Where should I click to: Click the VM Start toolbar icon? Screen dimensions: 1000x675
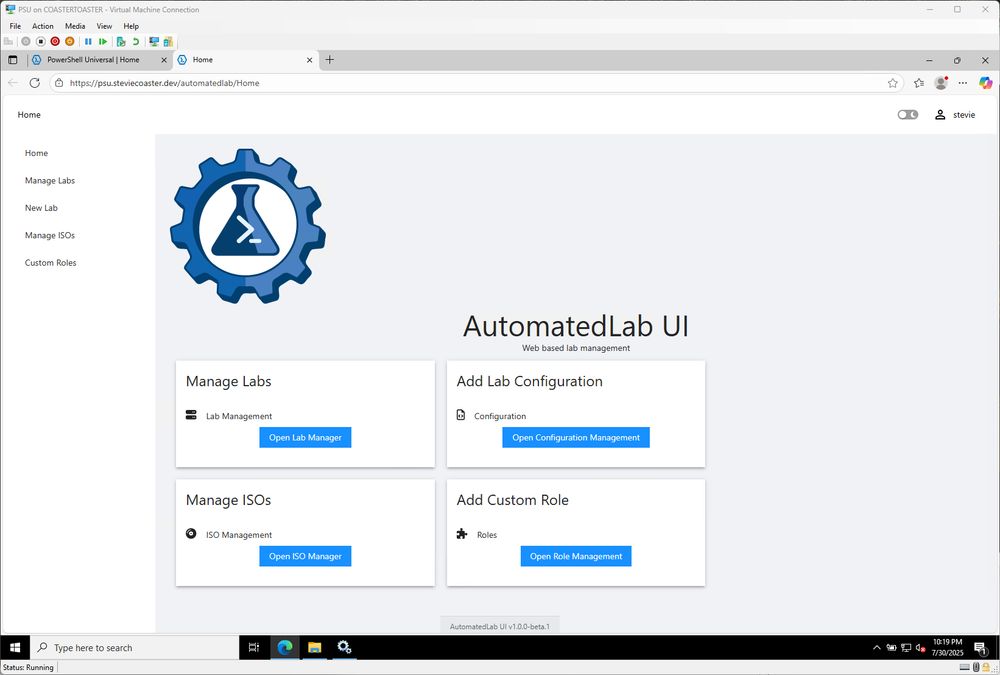[26, 41]
